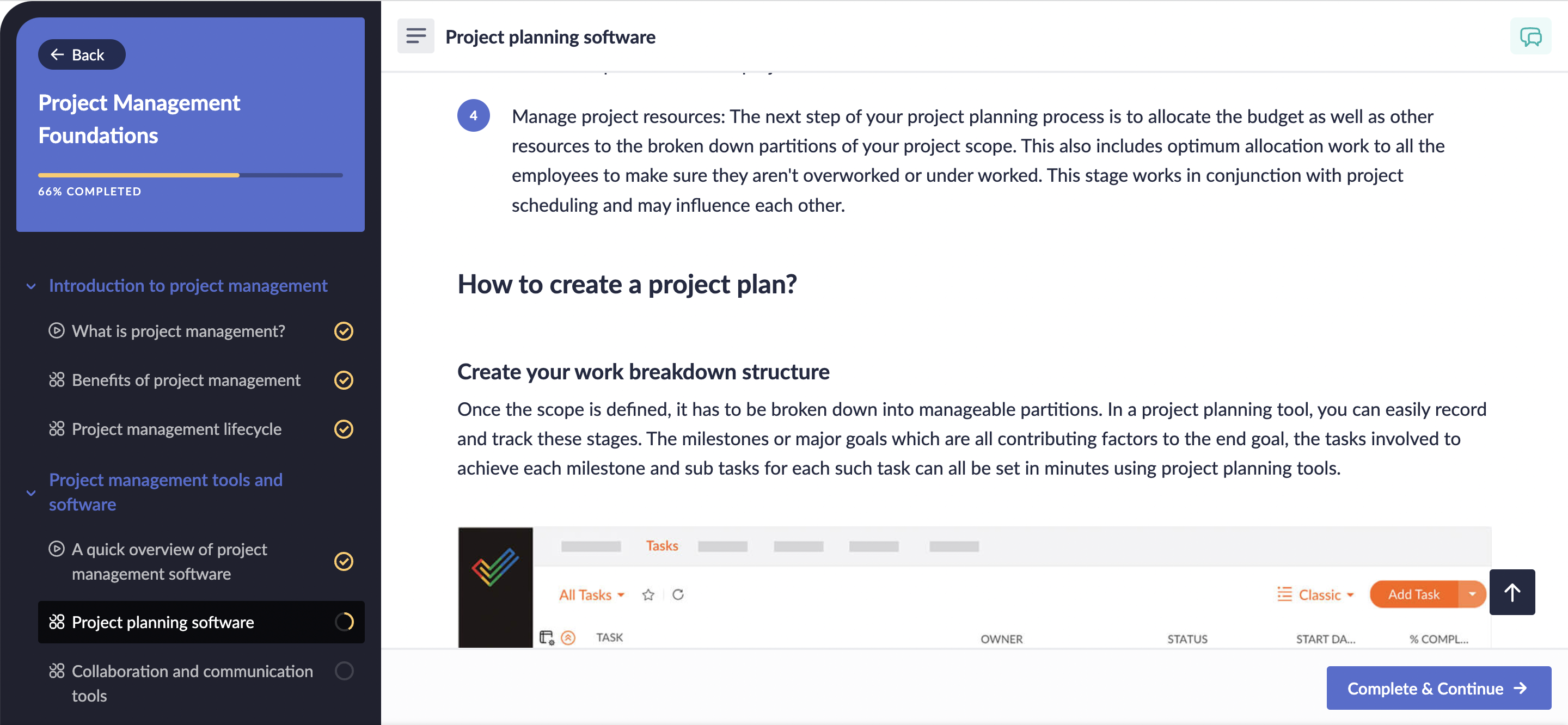Click the favorite star icon near All Tasks

tap(648, 595)
